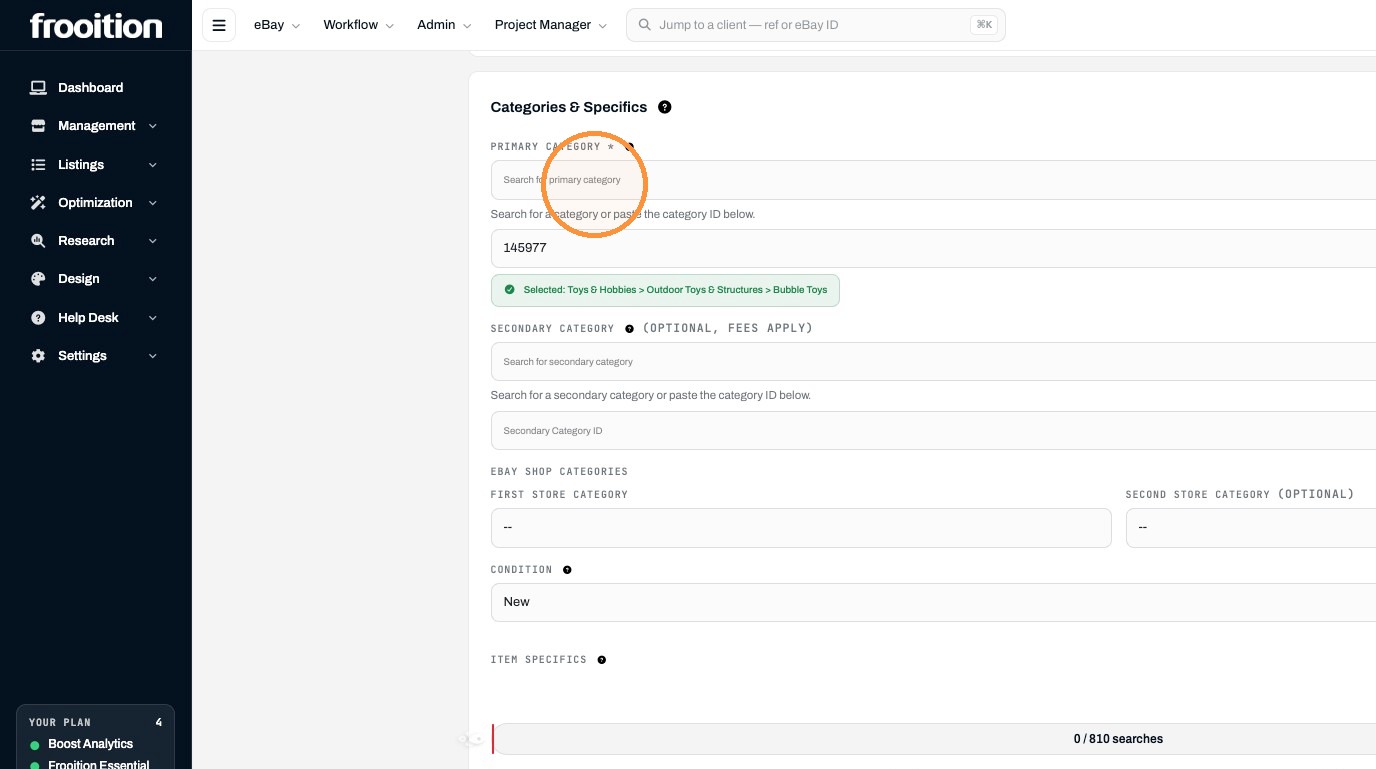
Task: Click the Management store icon
Action: point(38,126)
